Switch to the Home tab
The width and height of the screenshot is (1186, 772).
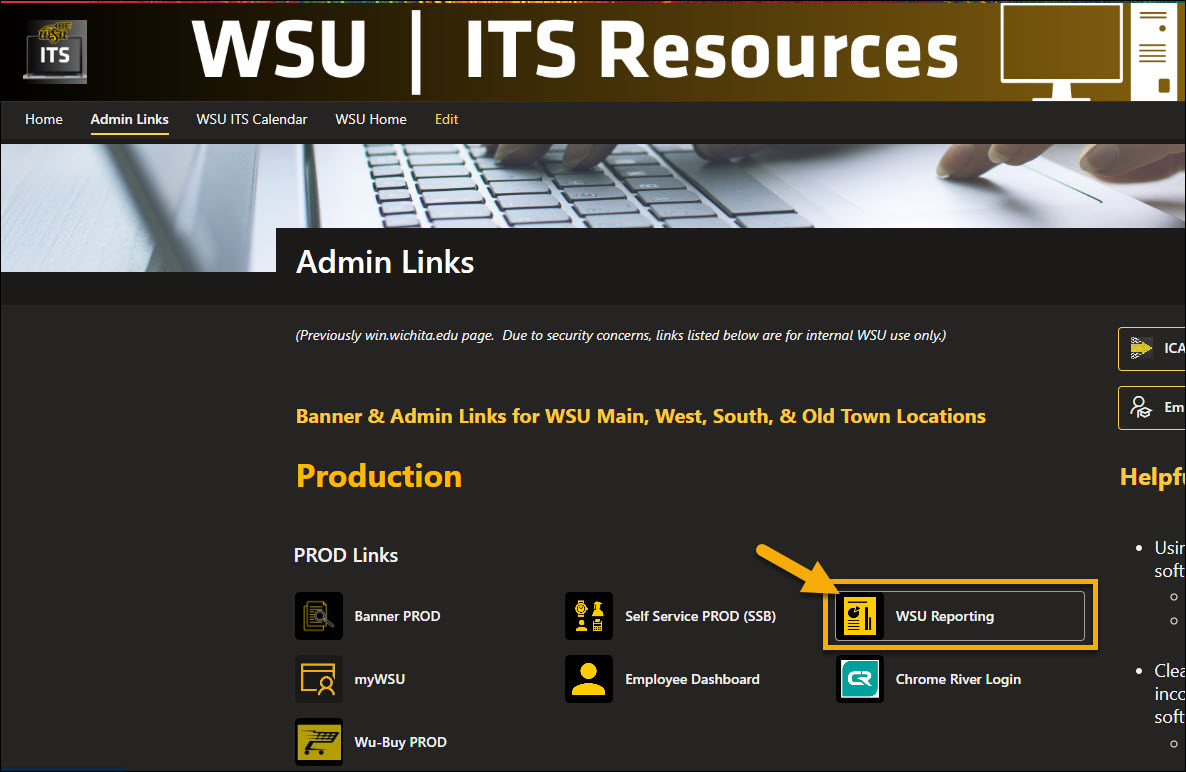43,119
